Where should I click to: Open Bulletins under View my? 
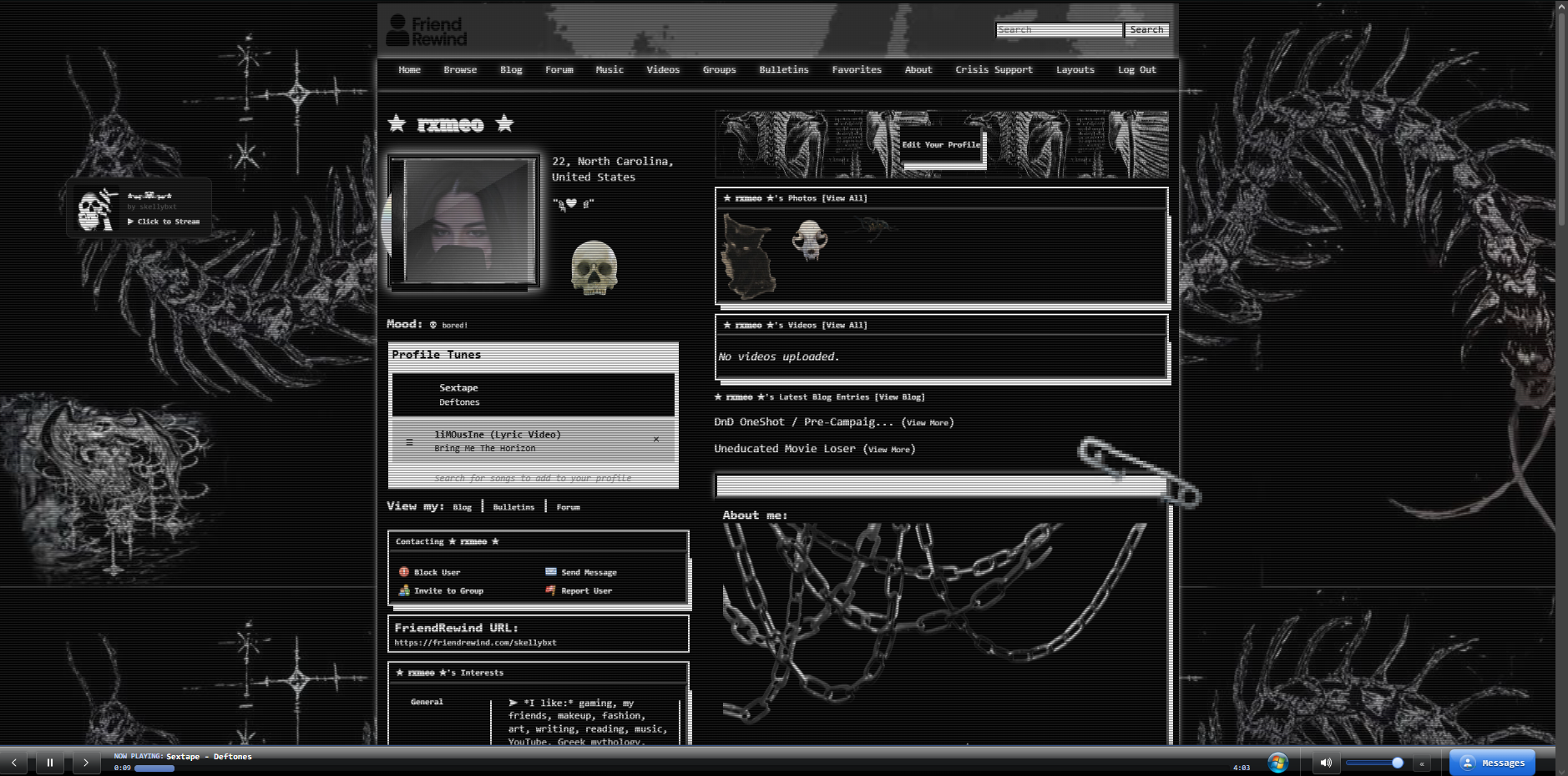tap(513, 507)
